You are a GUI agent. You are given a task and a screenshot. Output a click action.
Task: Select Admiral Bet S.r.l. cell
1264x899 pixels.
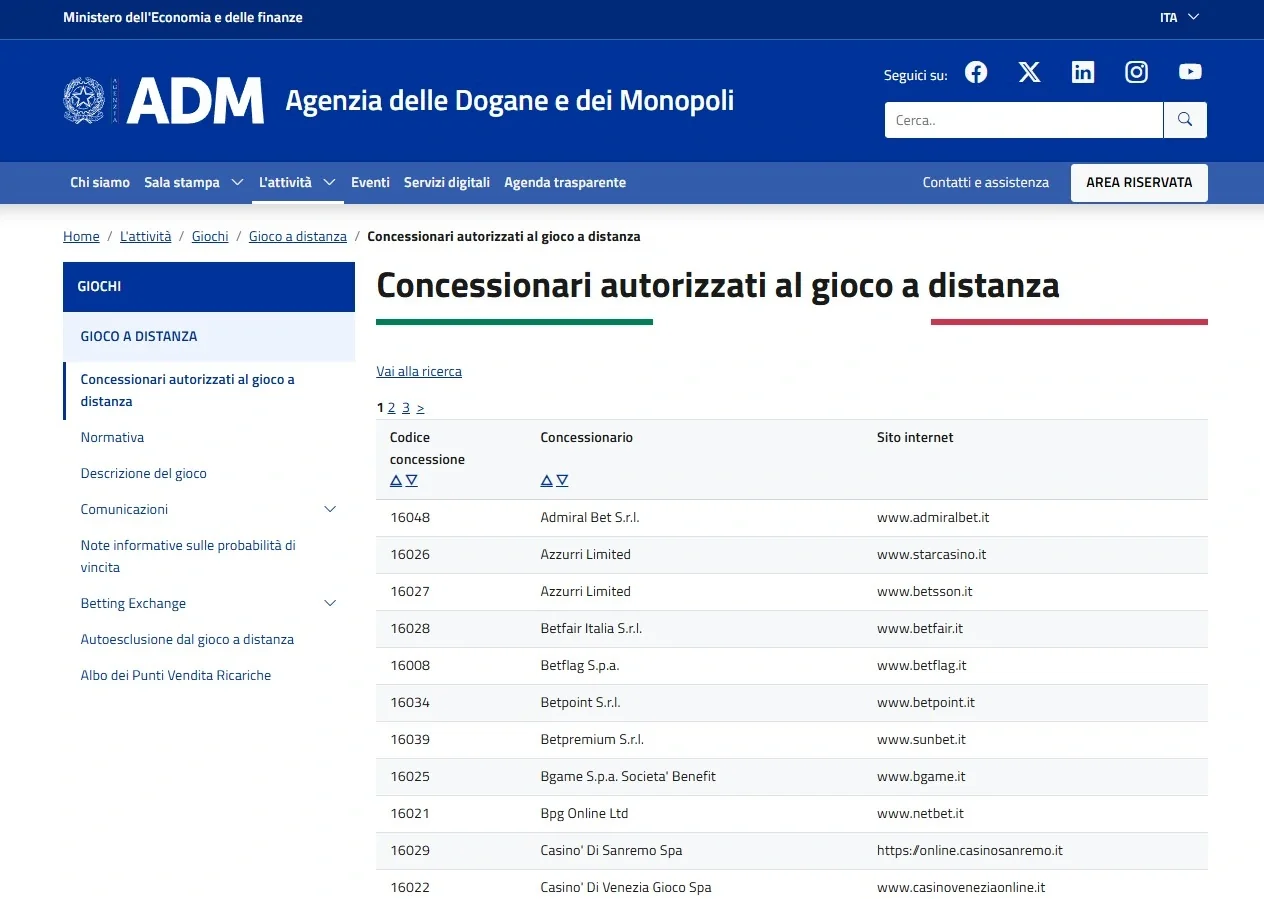coord(590,518)
